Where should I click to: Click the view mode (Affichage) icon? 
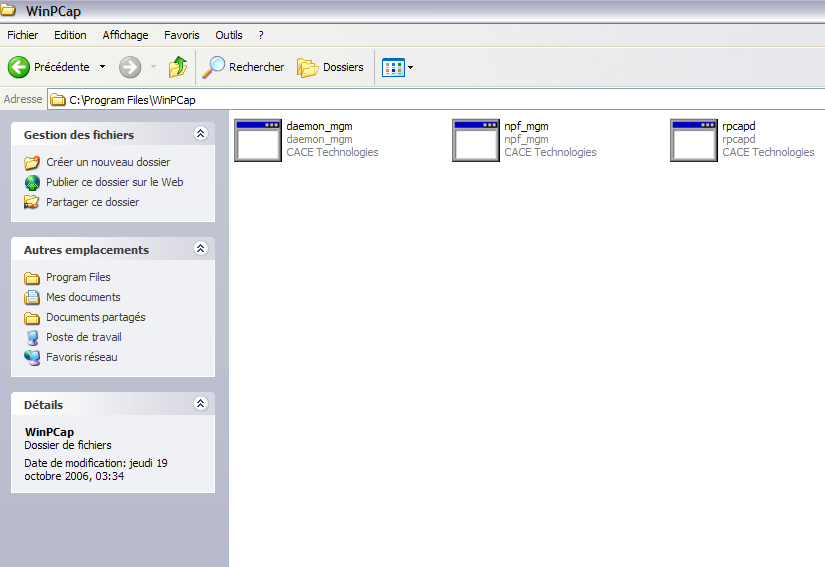point(393,68)
